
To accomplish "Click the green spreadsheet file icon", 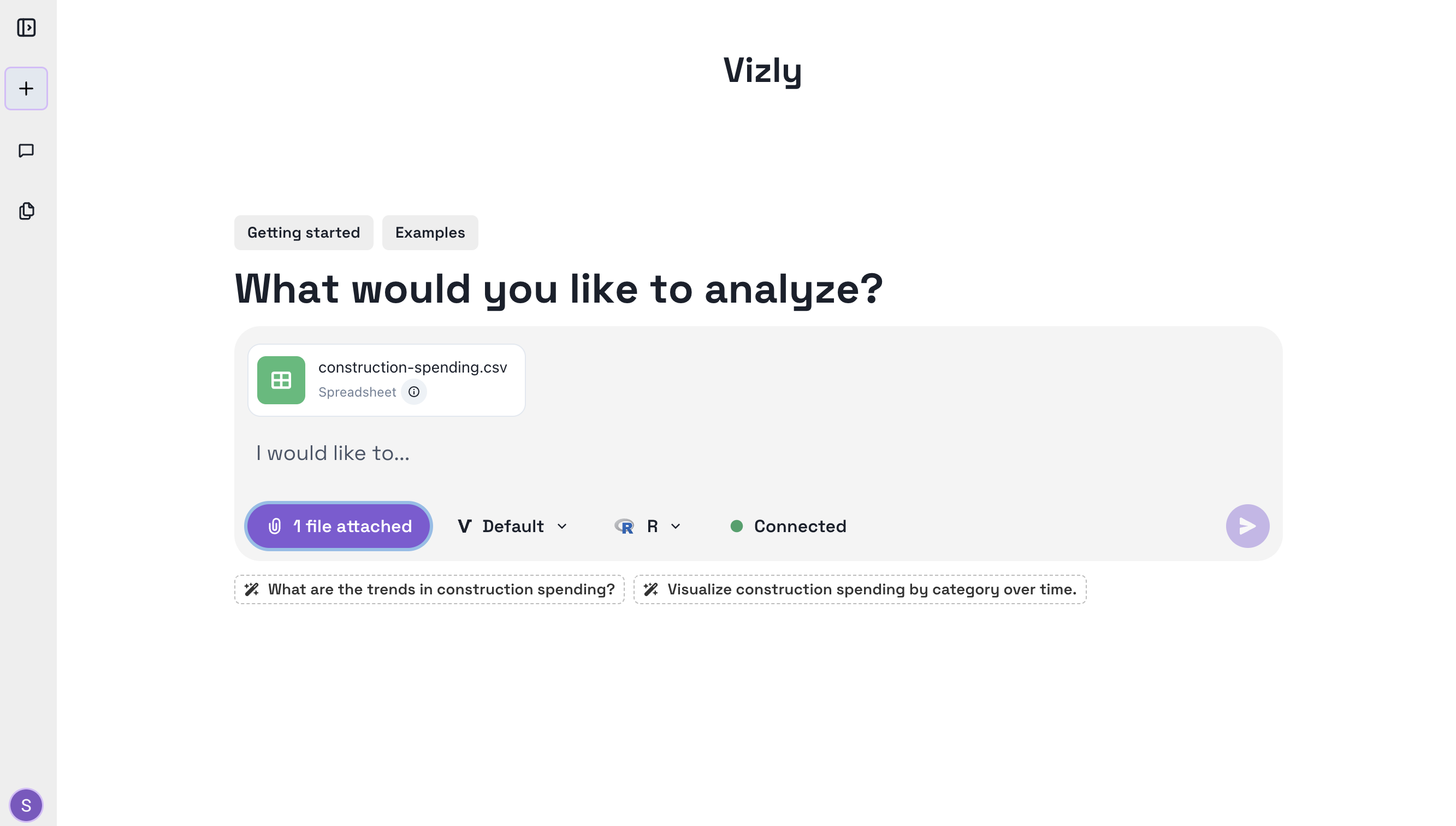I will click(281, 380).
